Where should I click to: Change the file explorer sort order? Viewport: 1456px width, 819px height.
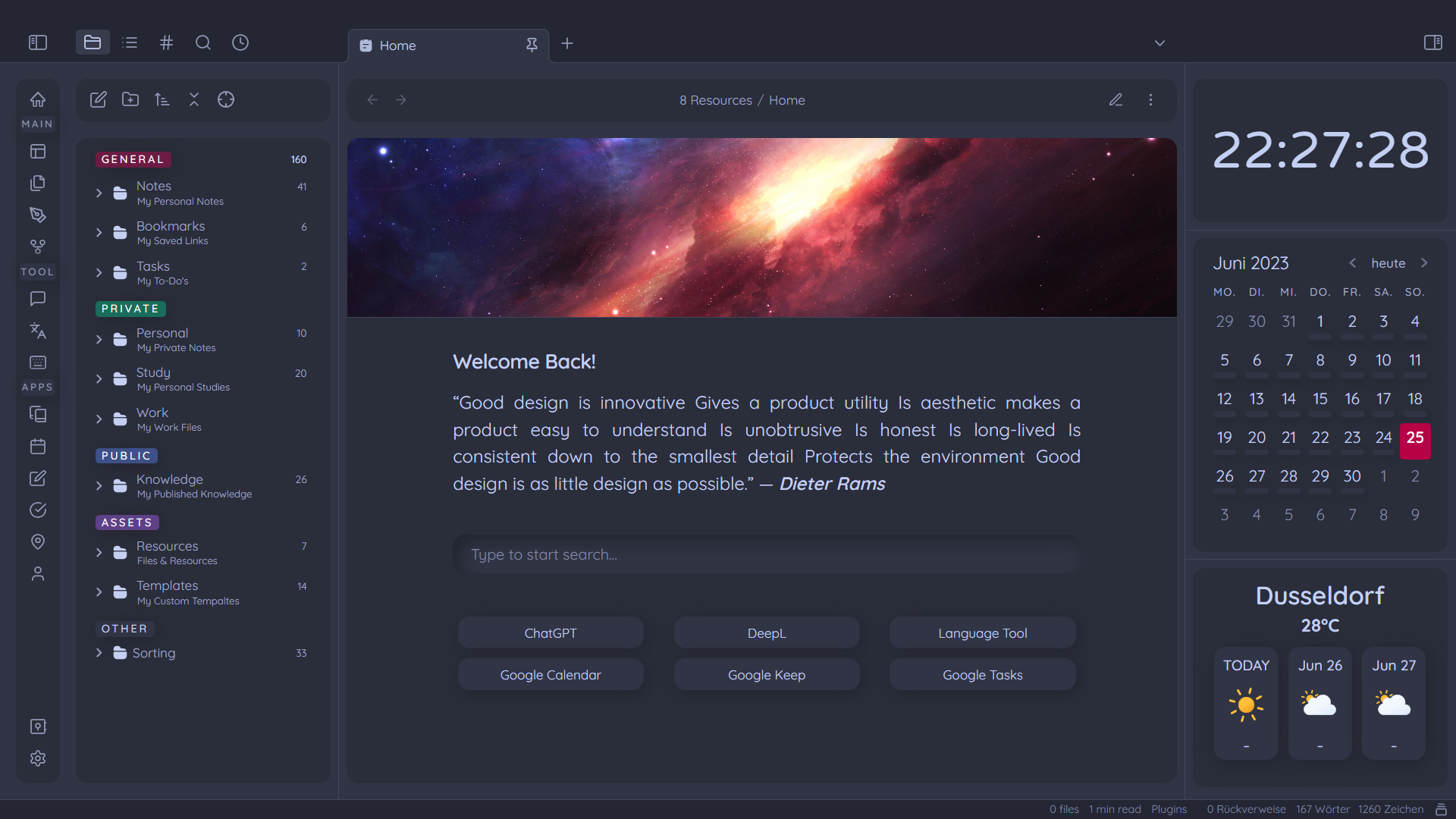coord(162,99)
